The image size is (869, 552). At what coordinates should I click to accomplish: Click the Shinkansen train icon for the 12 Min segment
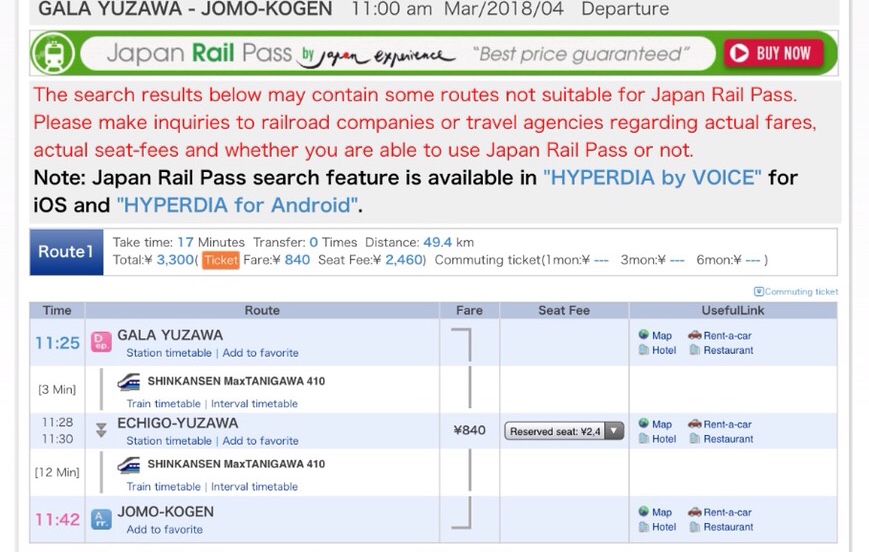pyautogui.click(x=129, y=465)
